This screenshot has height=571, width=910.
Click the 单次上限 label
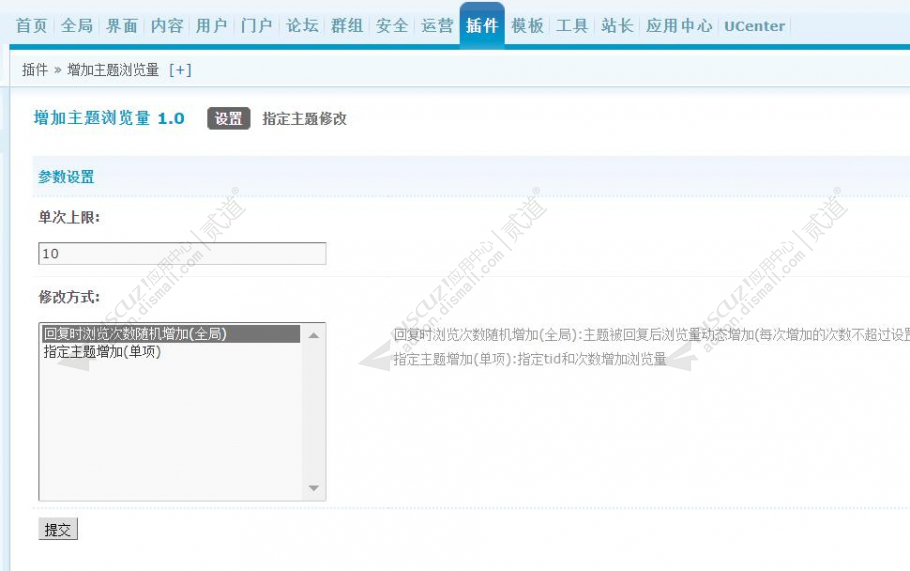coord(69,218)
